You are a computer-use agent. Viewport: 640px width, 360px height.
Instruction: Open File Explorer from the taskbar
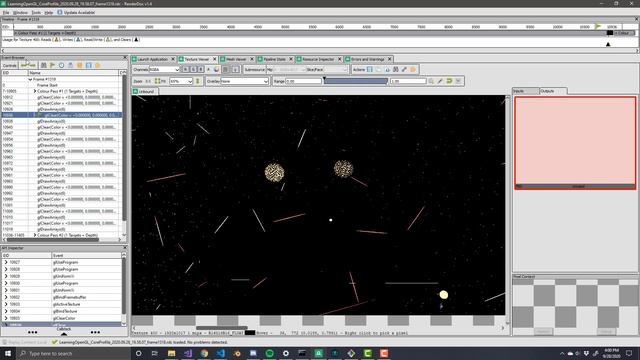coord(171,353)
